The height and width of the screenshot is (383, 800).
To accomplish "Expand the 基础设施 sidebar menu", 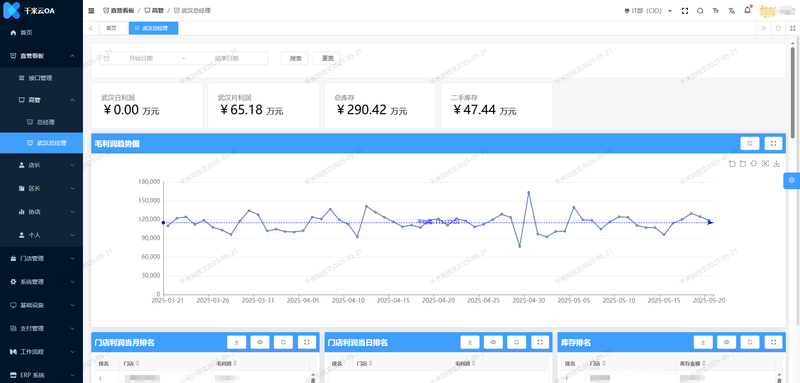I will coord(41,305).
